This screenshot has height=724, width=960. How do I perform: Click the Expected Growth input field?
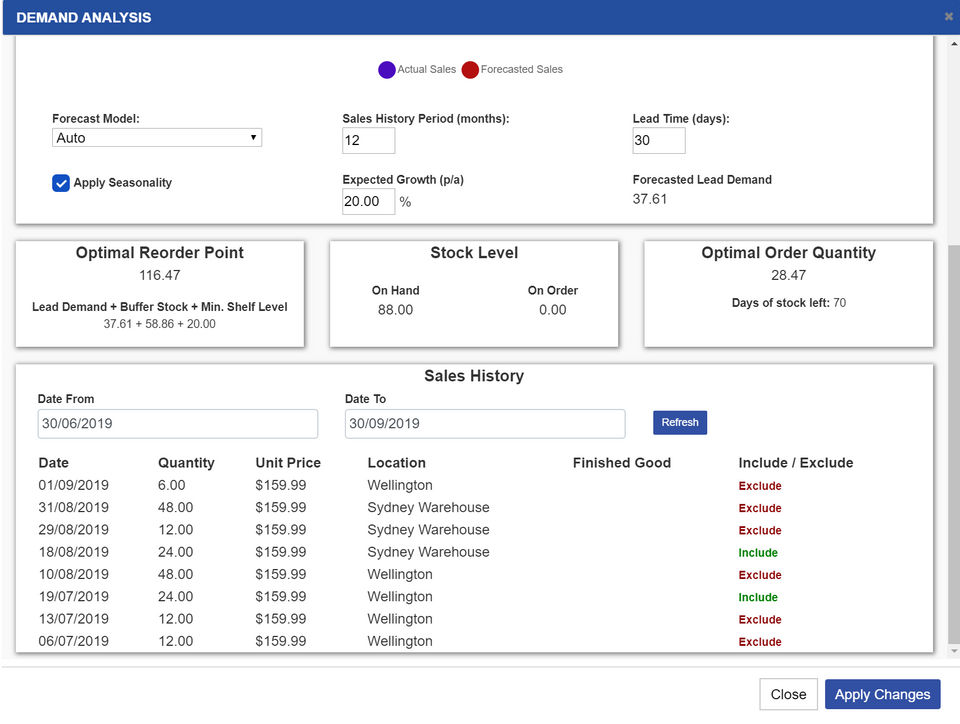coord(367,202)
